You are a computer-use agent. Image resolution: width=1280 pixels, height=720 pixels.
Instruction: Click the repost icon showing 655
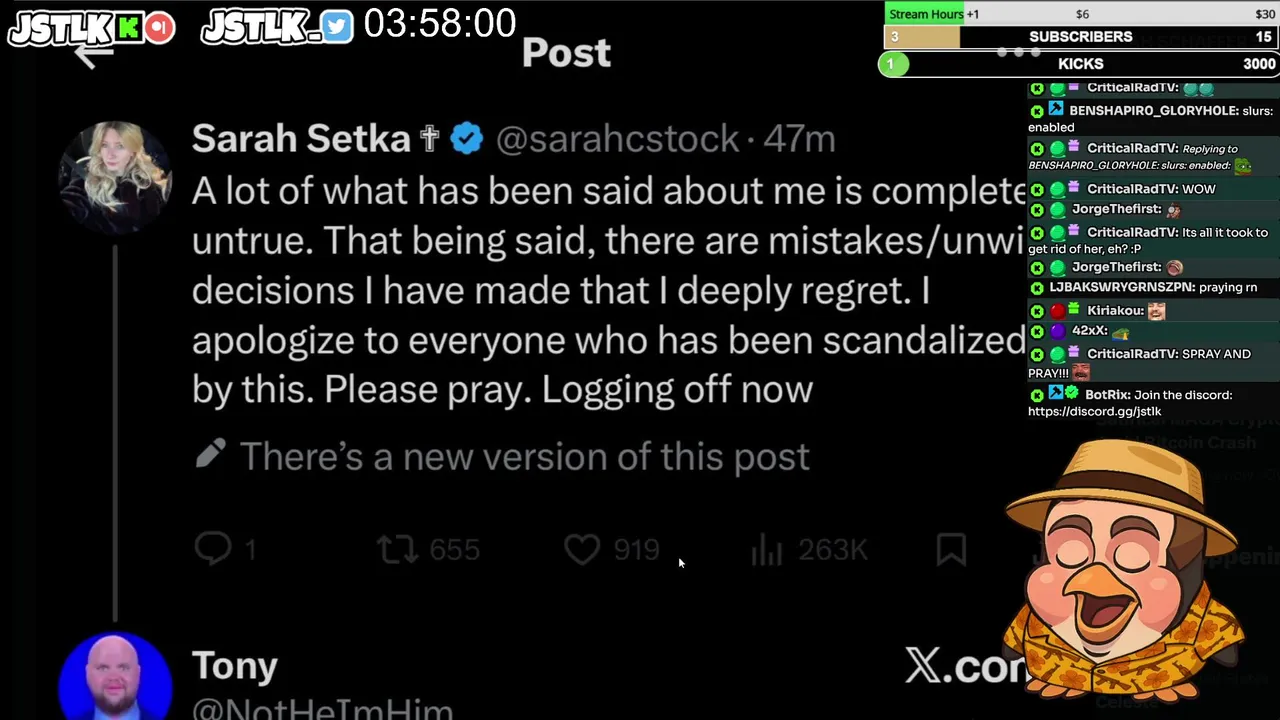click(x=398, y=549)
